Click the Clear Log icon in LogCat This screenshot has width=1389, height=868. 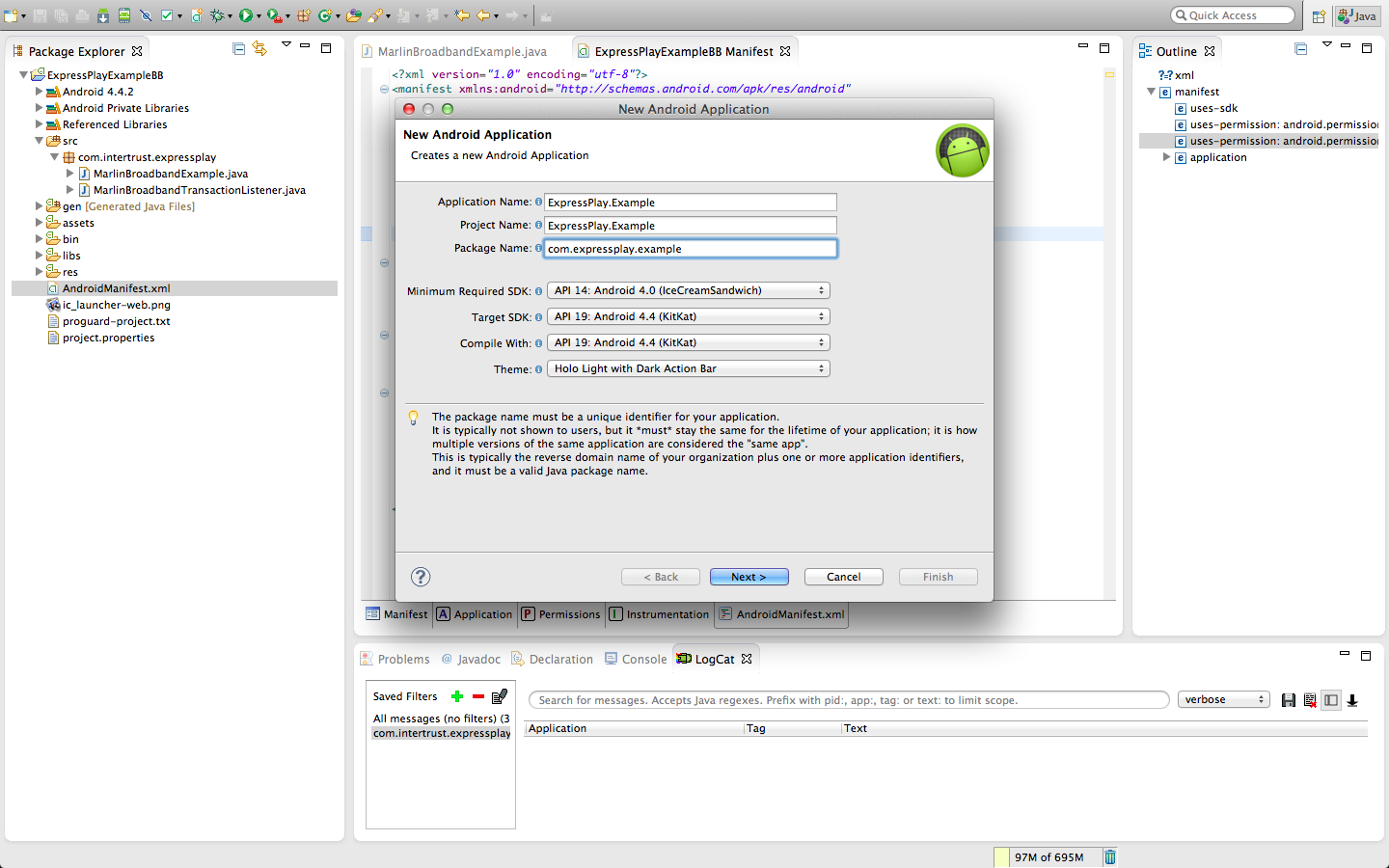[x=1310, y=700]
